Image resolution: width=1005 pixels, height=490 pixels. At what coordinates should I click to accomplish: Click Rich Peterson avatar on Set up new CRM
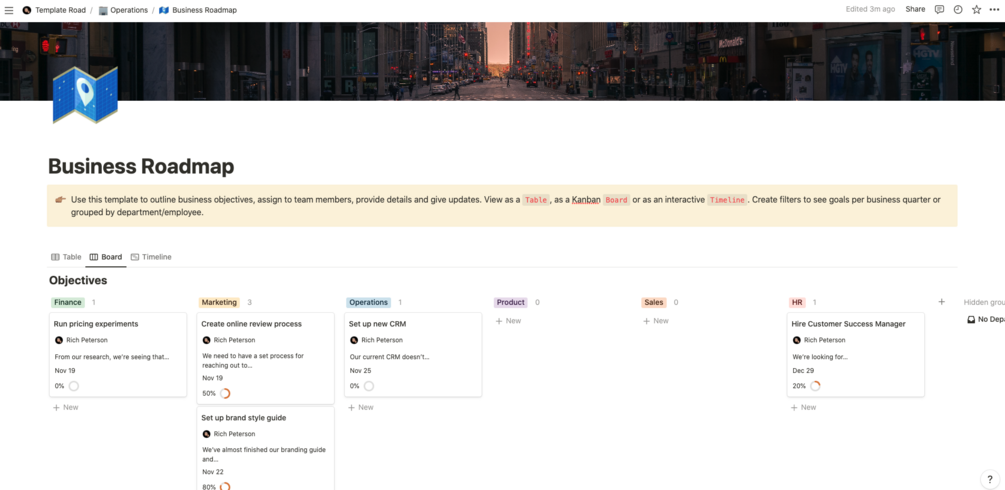pos(354,340)
